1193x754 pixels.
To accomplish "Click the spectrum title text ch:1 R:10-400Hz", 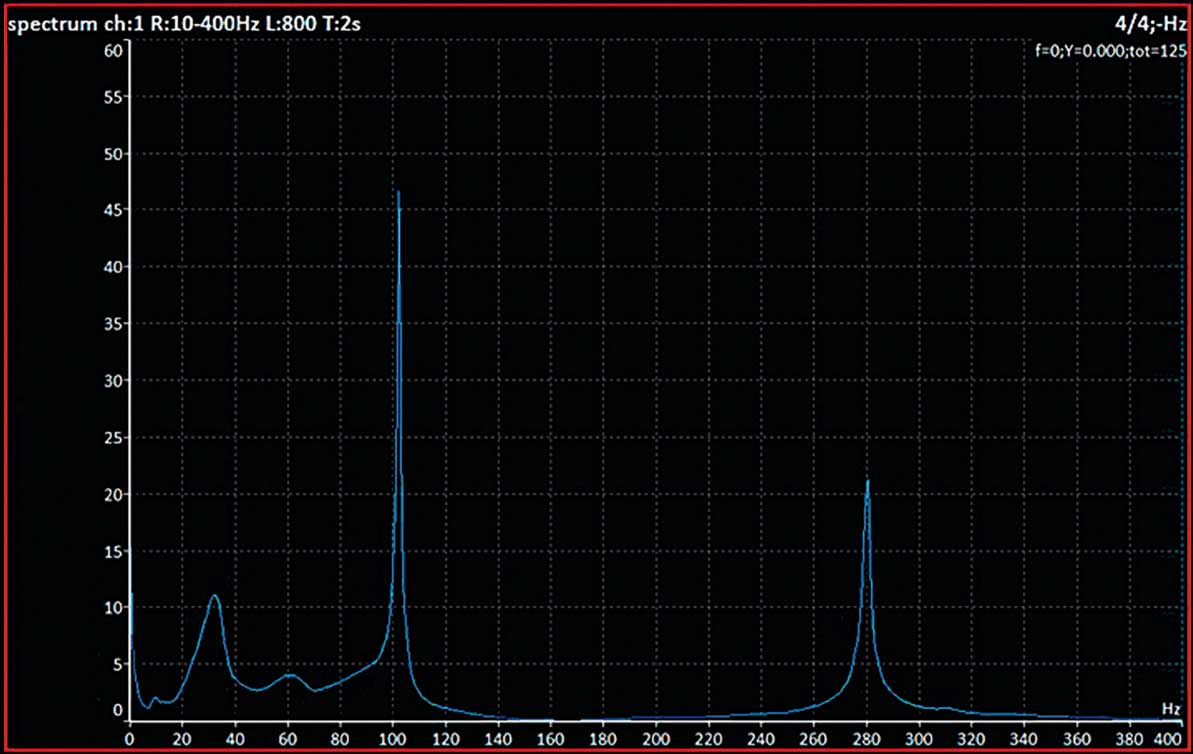I will pyautogui.click(x=183, y=24).
